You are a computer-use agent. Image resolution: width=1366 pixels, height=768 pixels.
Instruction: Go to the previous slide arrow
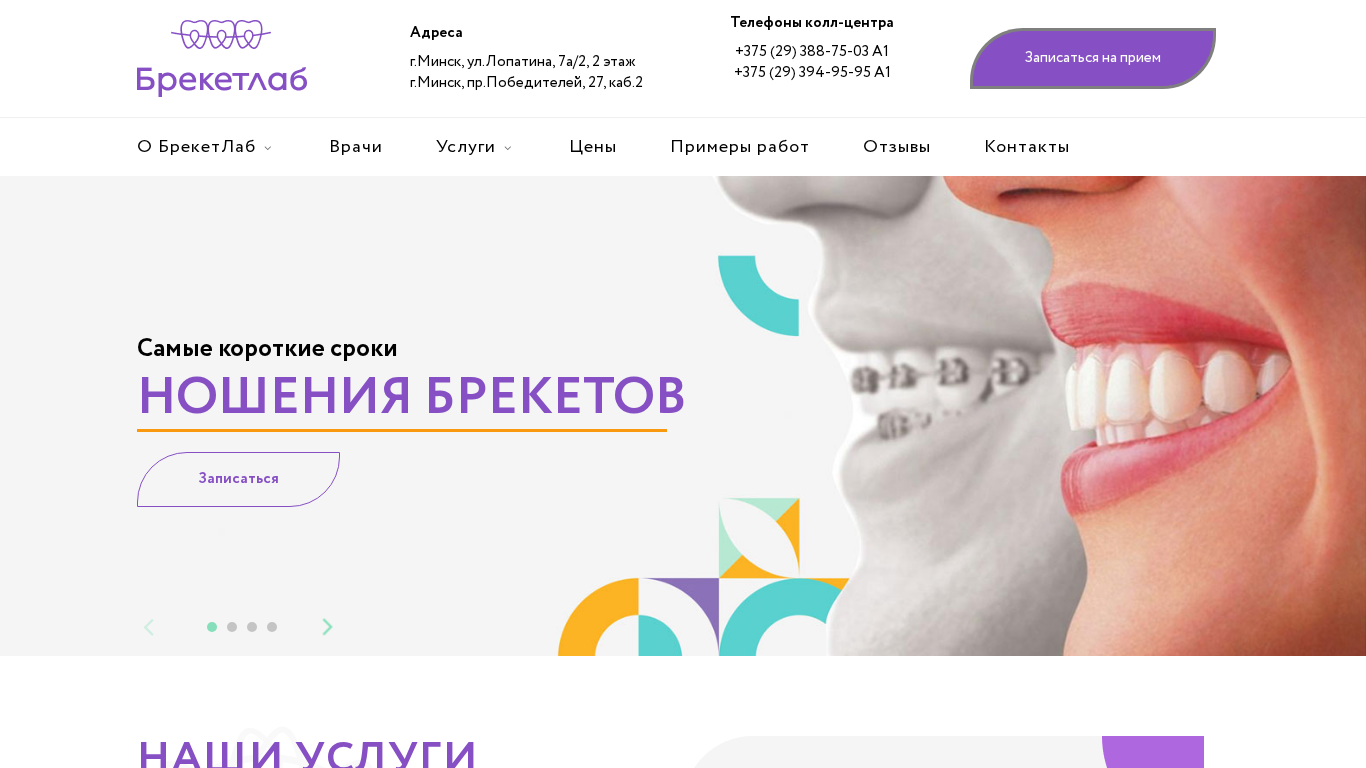point(149,627)
